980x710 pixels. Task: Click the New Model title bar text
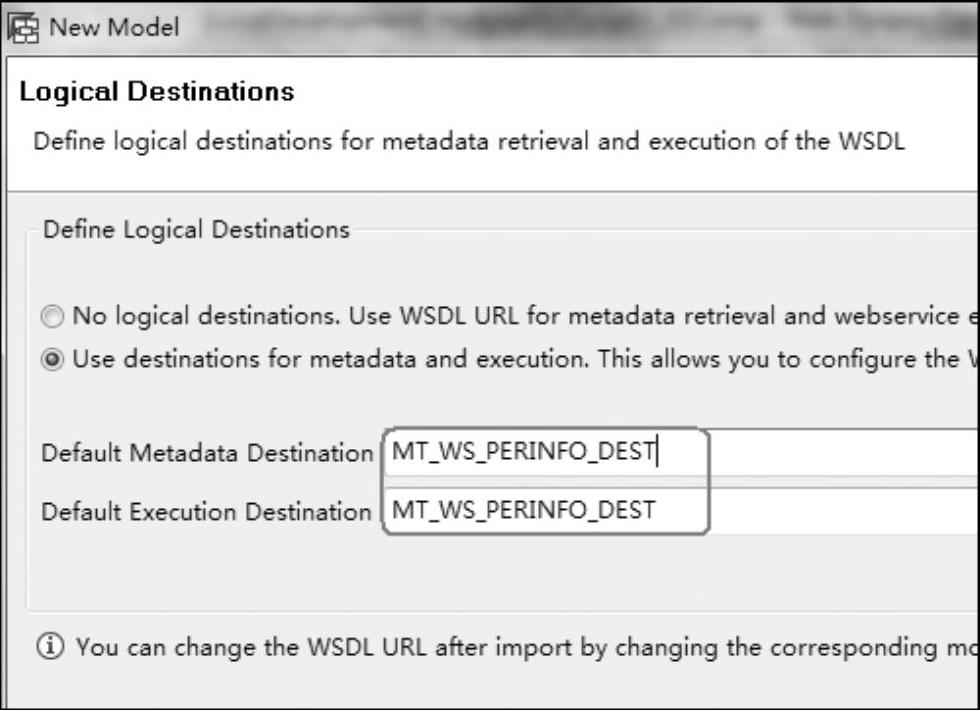[x=114, y=28]
